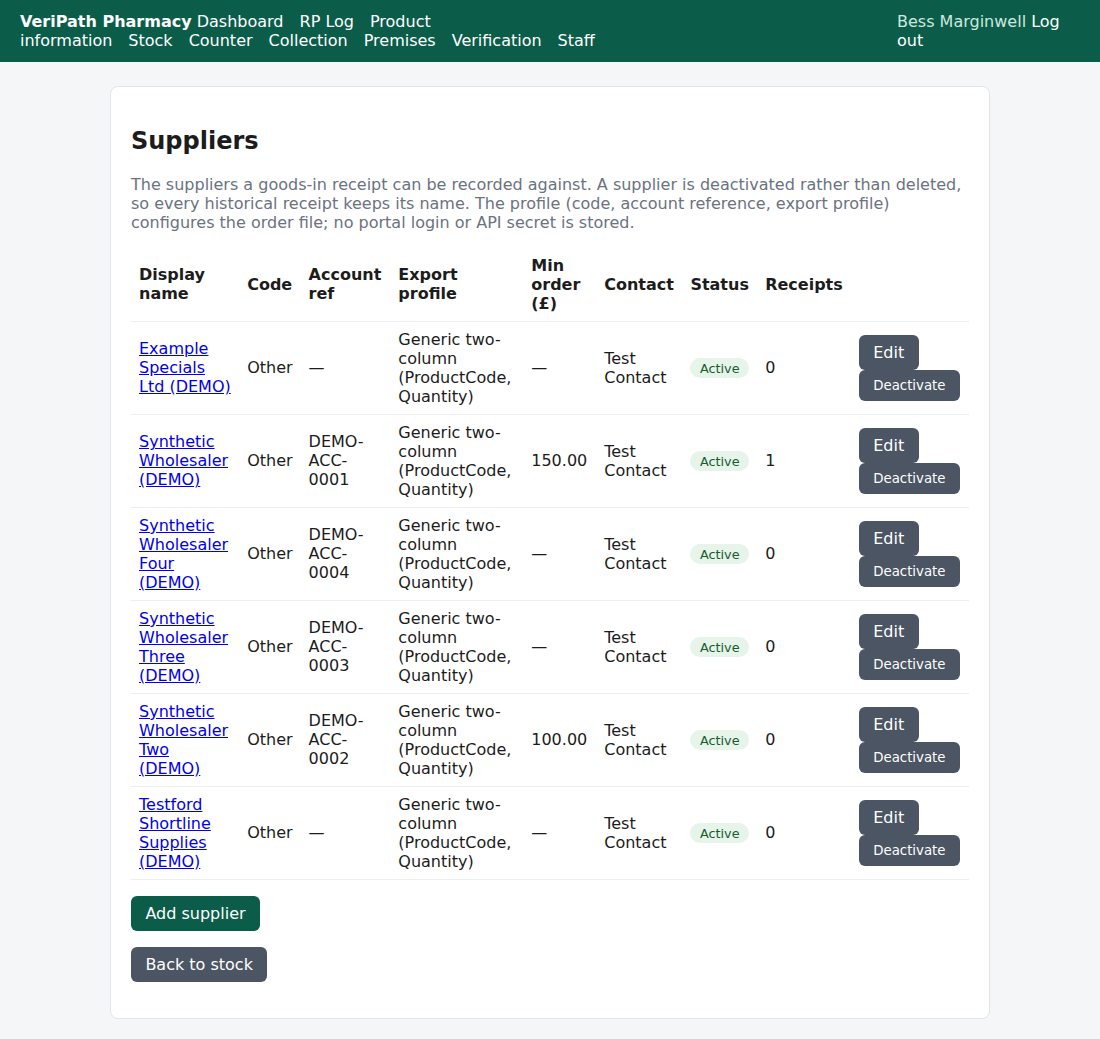
Task: Edit Synthetic Wholesaler Two supplier
Action: coord(889,724)
